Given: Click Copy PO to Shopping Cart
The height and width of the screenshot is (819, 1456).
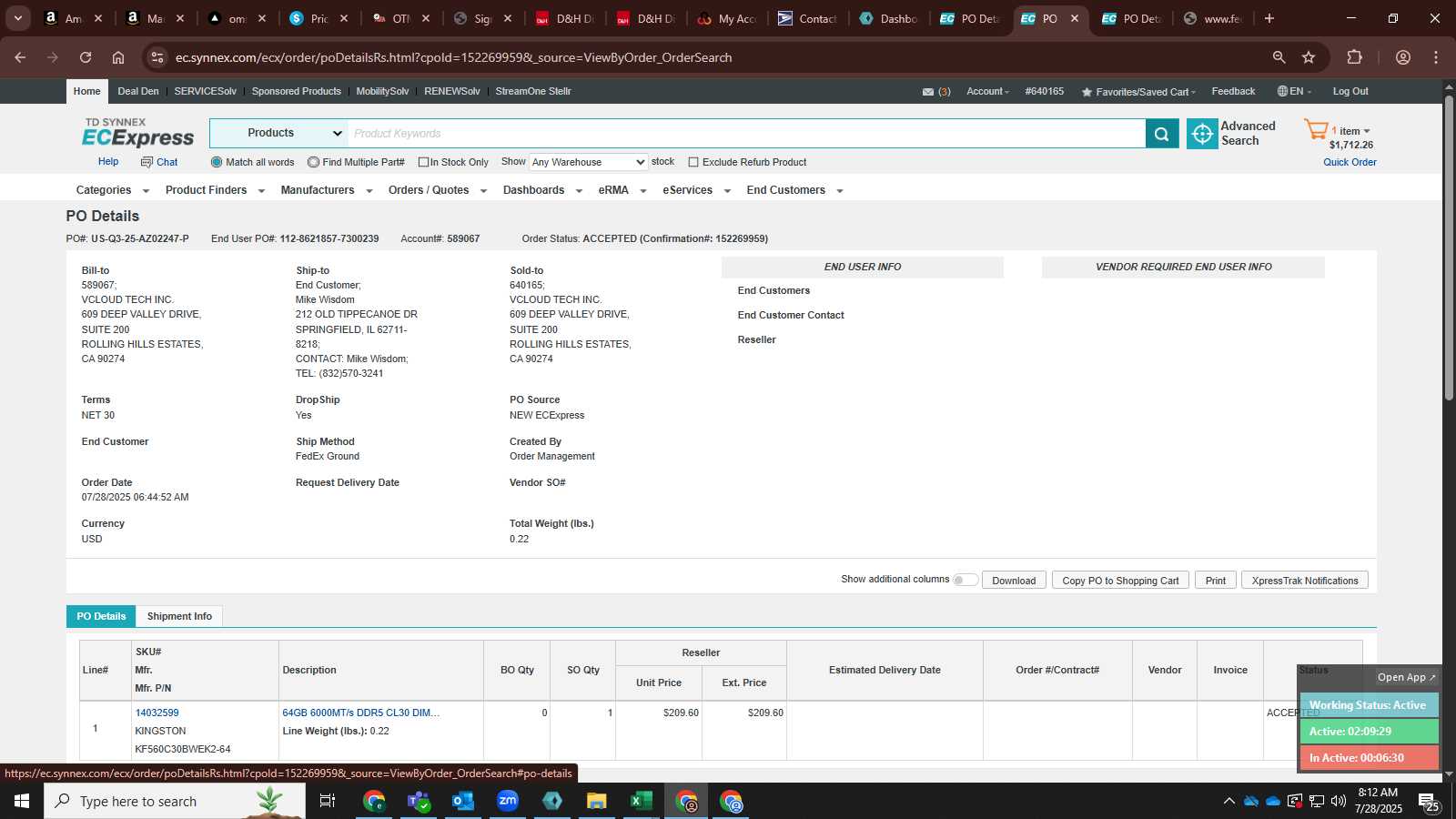Looking at the screenshot, I should (x=1120, y=581).
